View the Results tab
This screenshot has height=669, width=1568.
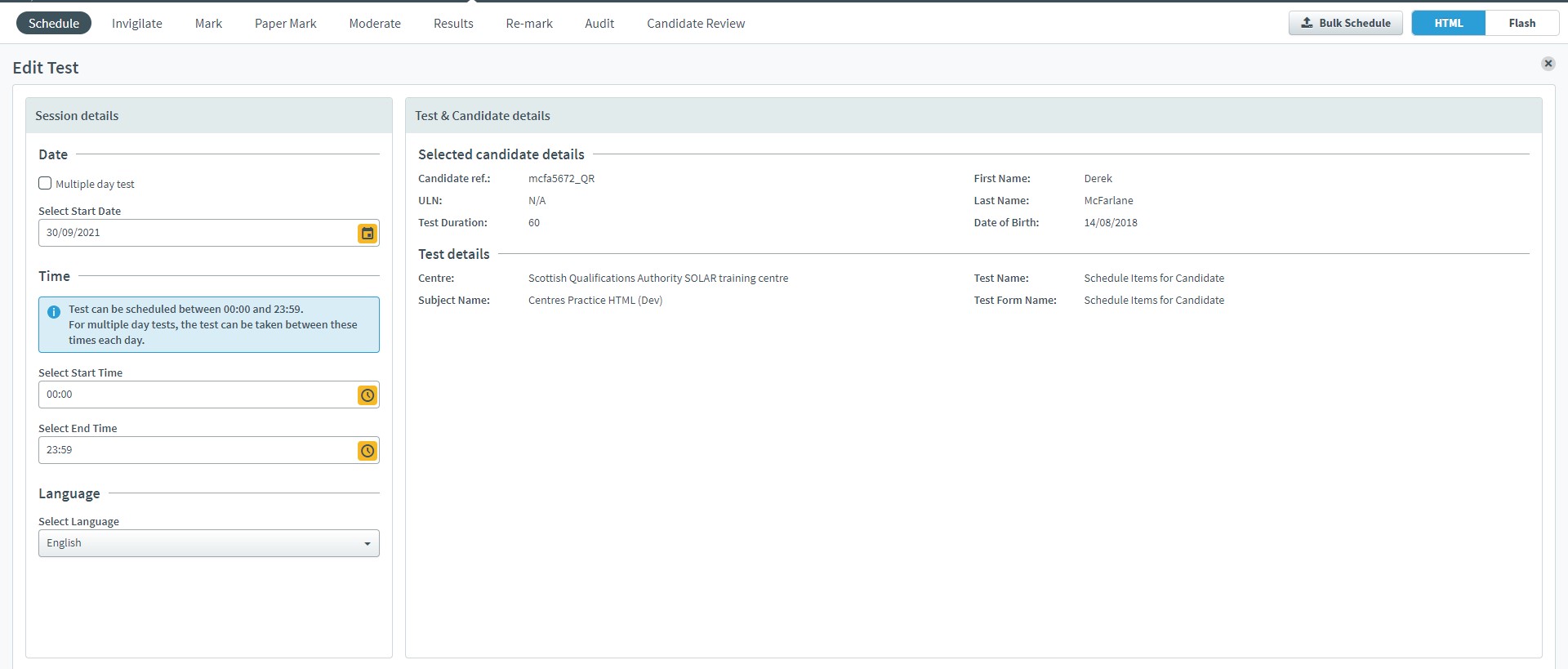pos(453,23)
